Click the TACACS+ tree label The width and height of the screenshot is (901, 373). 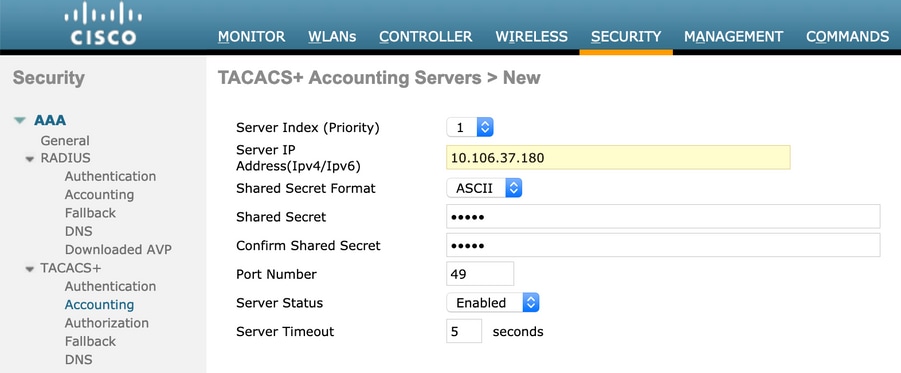(x=71, y=268)
